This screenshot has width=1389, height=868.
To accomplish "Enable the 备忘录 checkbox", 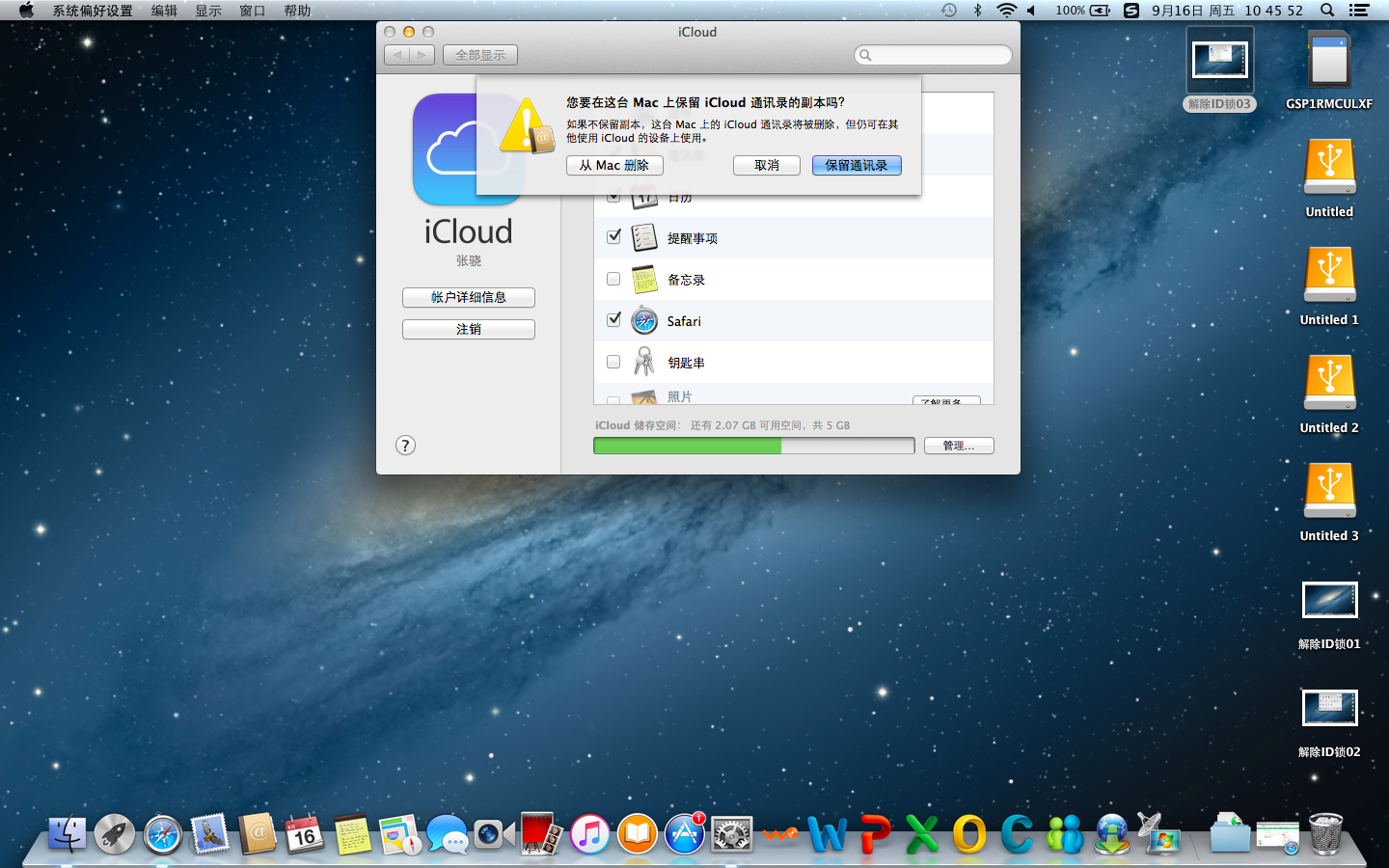I will (x=613, y=279).
